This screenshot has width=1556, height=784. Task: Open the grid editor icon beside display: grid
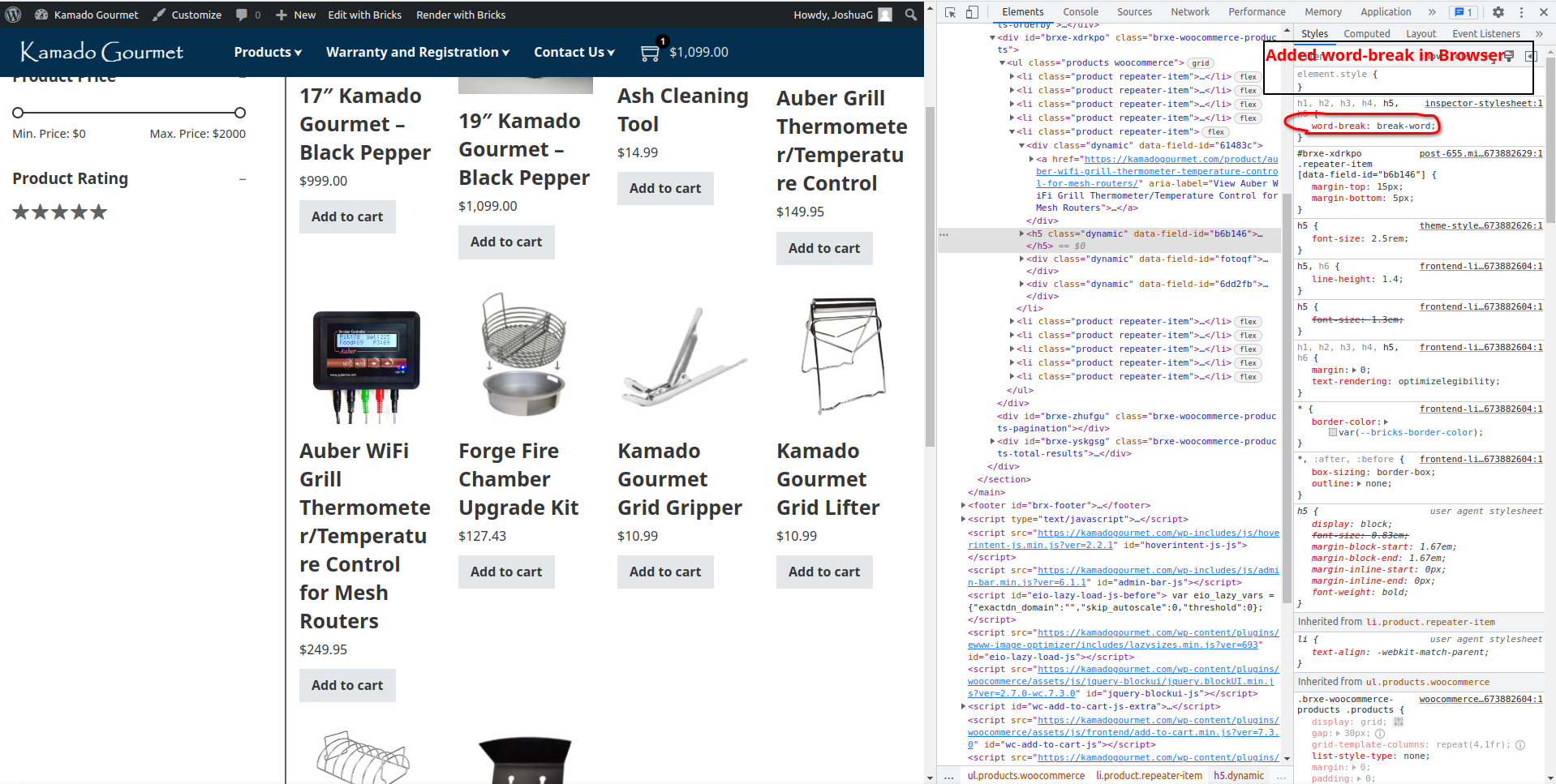click(x=1398, y=722)
